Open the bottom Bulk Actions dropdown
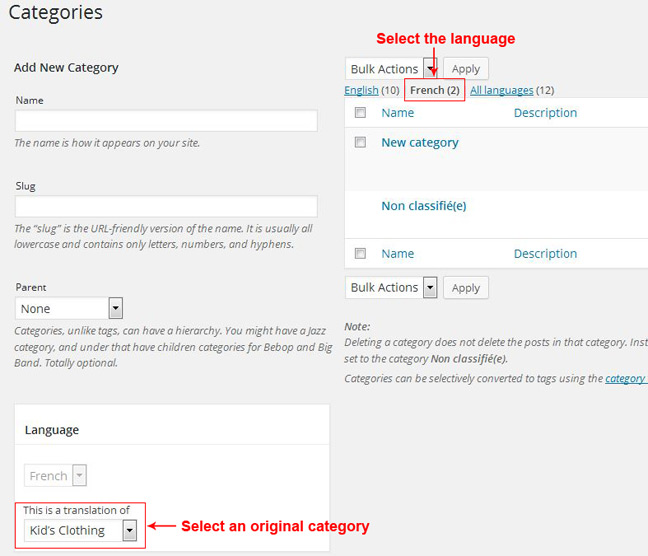The width and height of the screenshot is (648, 556). click(391, 287)
